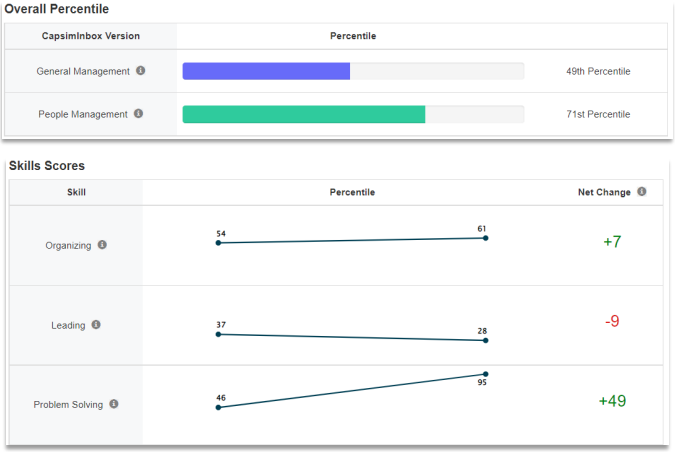
Task: Open the Net Change info icon
Action: (641, 192)
